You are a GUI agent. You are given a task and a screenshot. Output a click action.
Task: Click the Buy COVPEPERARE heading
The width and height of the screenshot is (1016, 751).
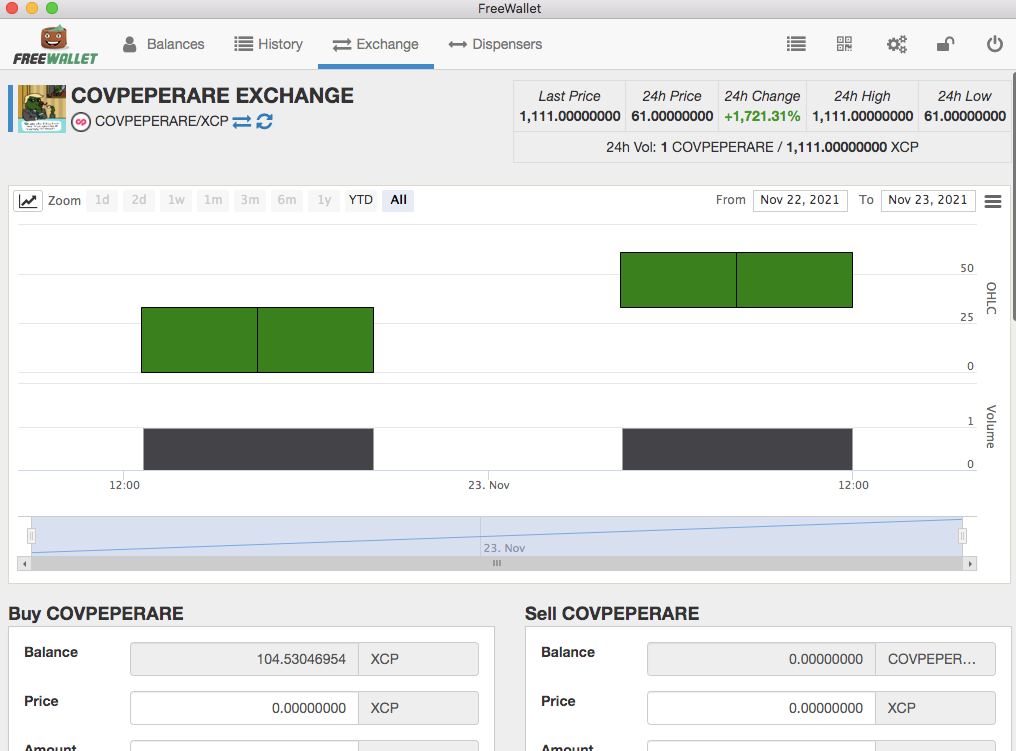tap(96, 614)
